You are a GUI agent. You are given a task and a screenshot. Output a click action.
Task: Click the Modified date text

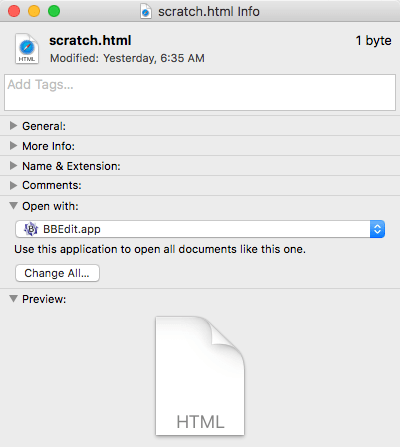127,58
